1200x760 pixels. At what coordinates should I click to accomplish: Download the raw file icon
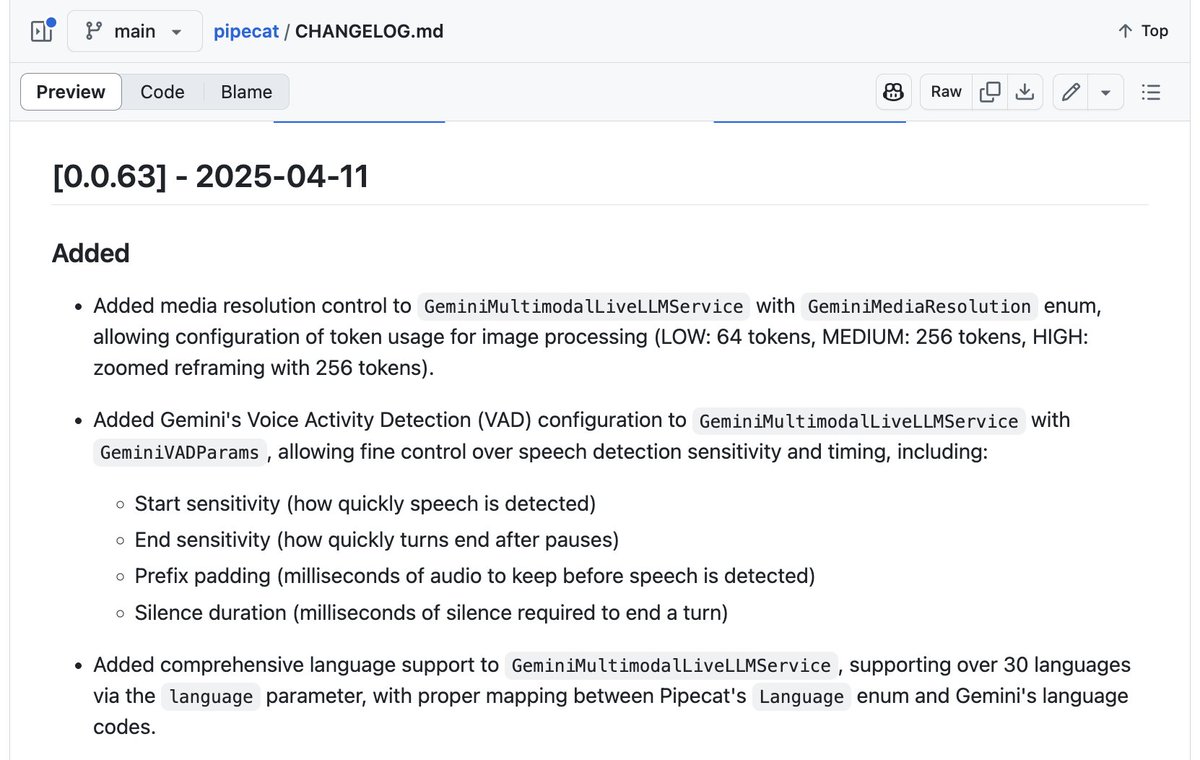pos(1024,92)
